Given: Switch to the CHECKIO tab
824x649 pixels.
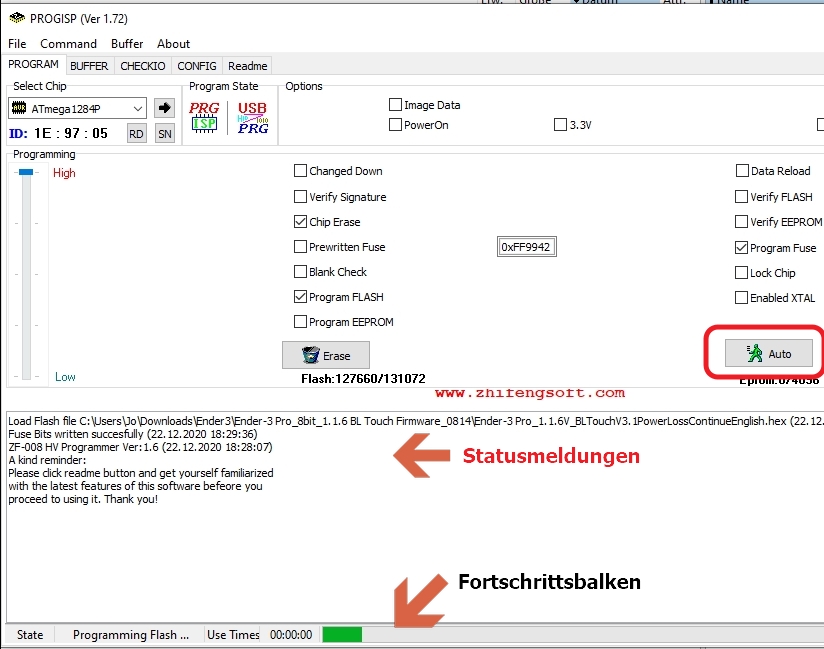Looking at the screenshot, I should (x=142, y=66).
